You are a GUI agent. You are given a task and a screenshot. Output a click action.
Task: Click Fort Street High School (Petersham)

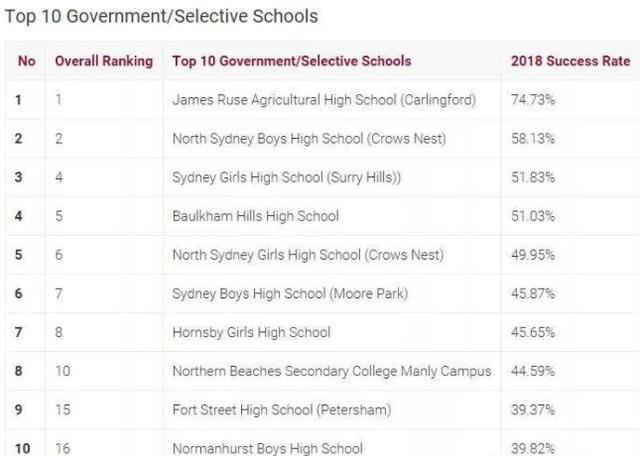281,409
